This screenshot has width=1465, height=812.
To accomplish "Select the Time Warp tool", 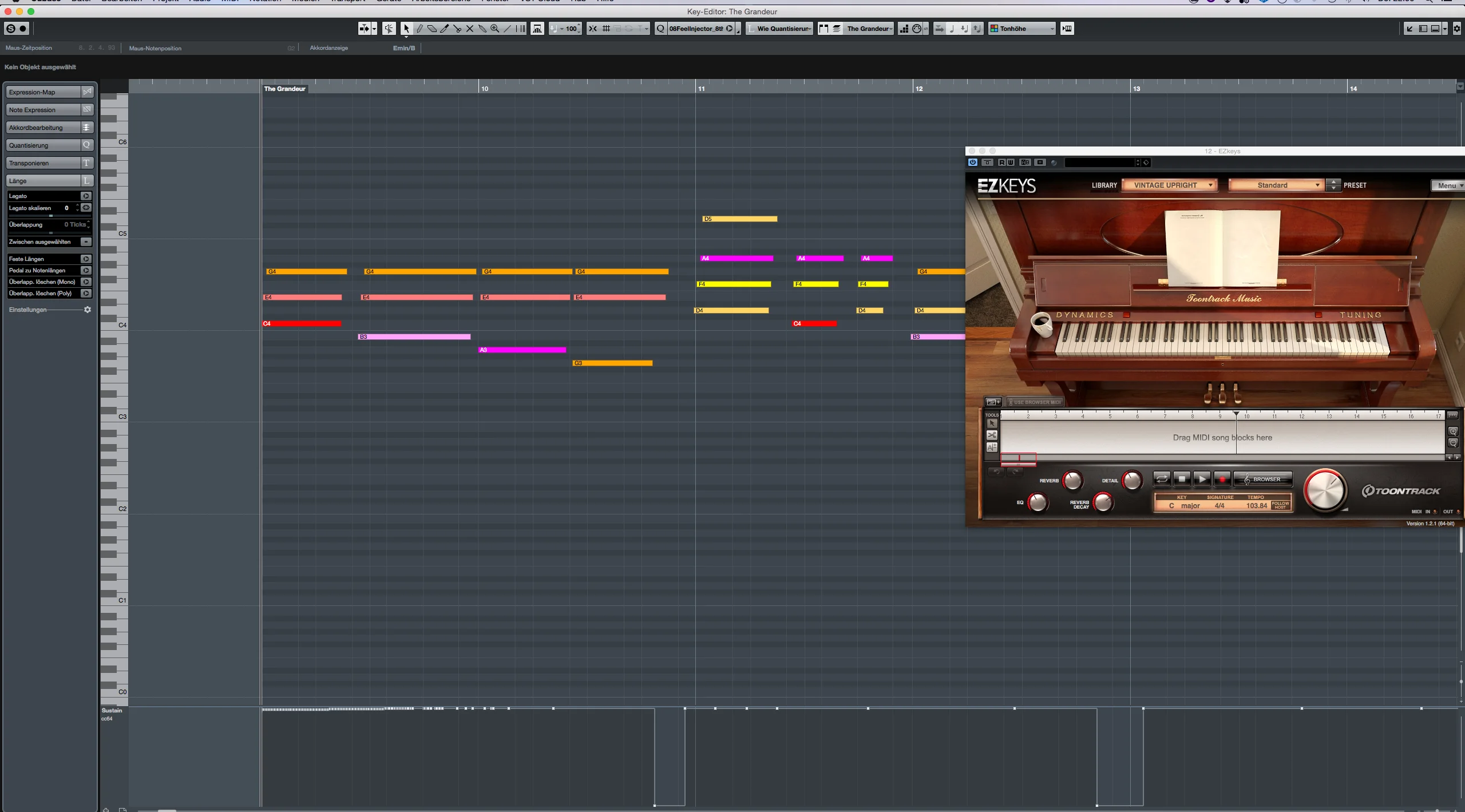I will (520, 29).
